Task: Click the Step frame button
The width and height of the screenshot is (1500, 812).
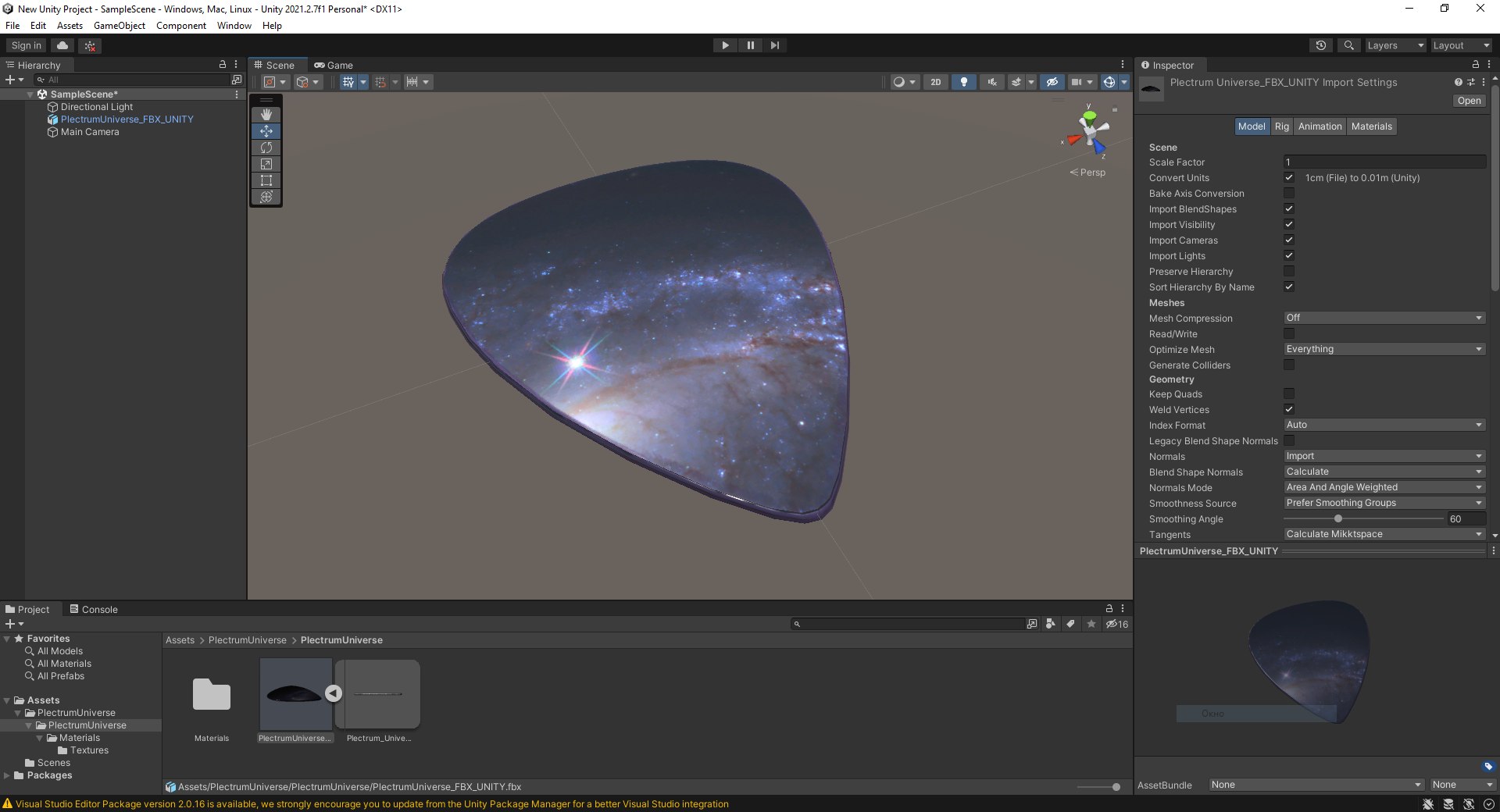Action: (774, 45)
